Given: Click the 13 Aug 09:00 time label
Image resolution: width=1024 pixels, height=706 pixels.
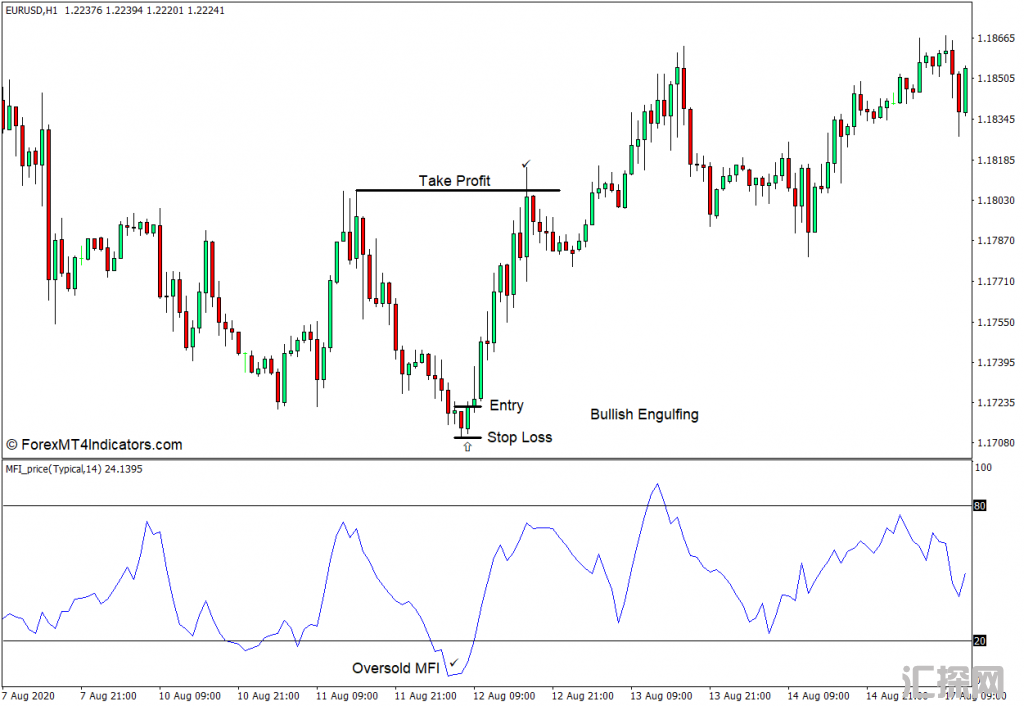Looking at the screenshot, I should click(x=660, y=694).
